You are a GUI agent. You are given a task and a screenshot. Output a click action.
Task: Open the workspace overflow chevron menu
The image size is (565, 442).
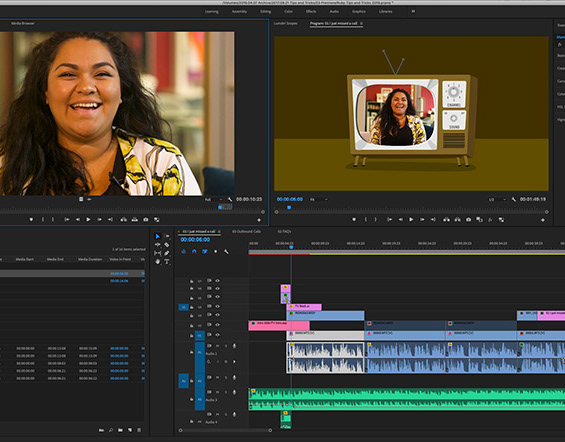[x=413, y=12]
